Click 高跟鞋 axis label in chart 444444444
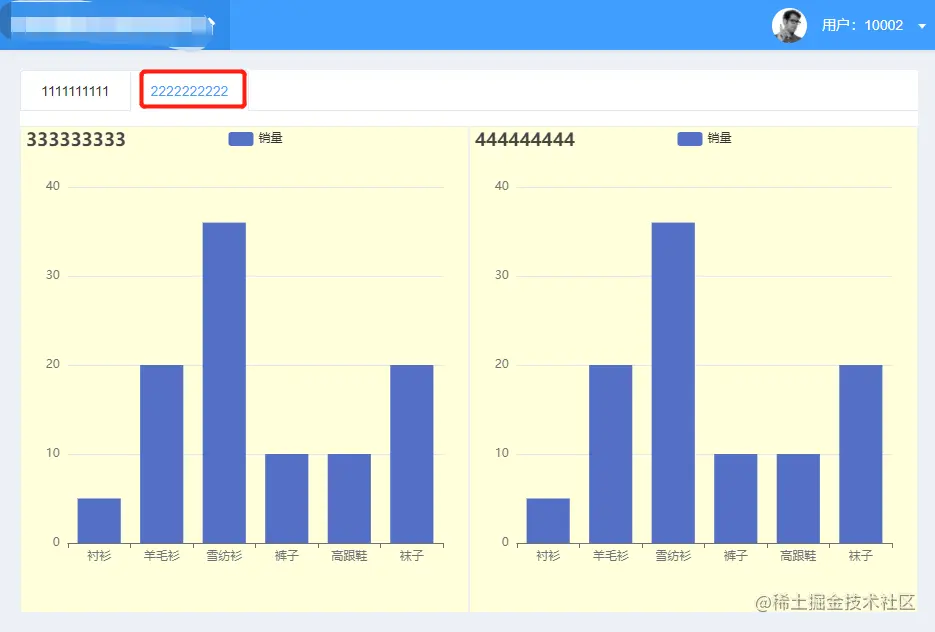This screenshot has width=935, height=632. (798, 556)
